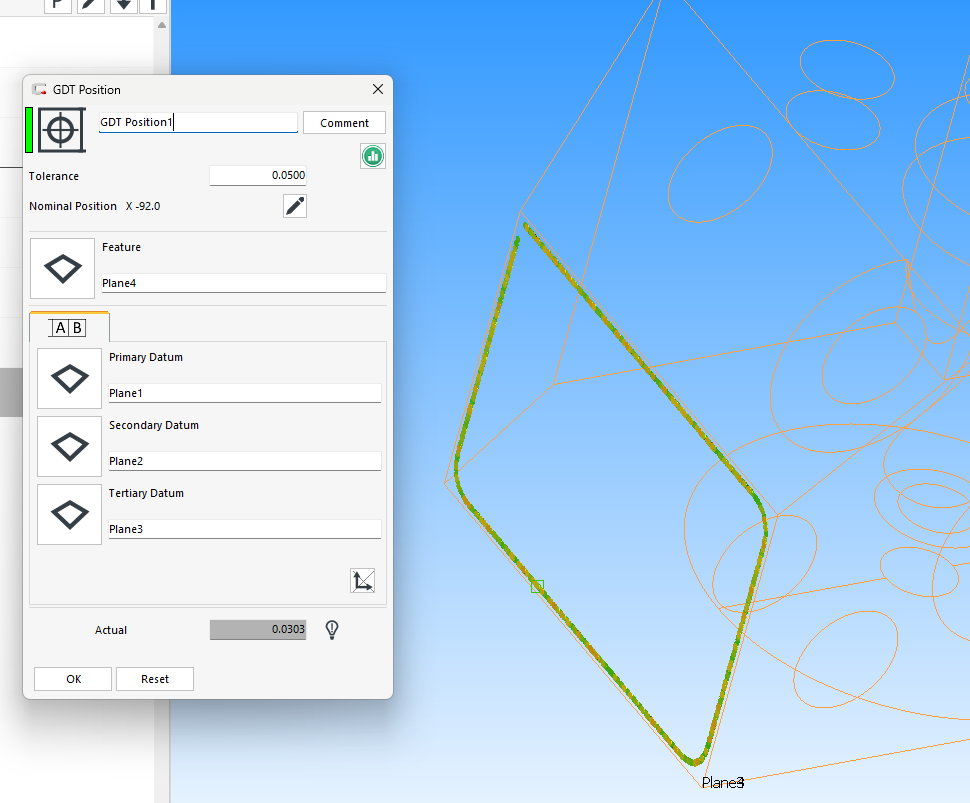Switch to the A B datum tab

coord(69,327)
